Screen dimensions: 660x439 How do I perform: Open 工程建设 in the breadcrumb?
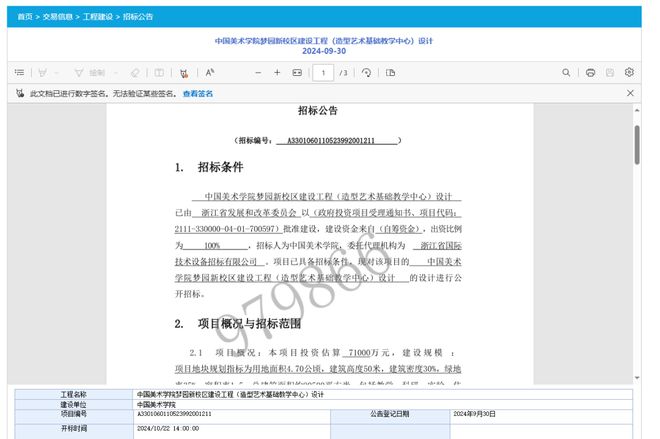[x=98, y=17]
